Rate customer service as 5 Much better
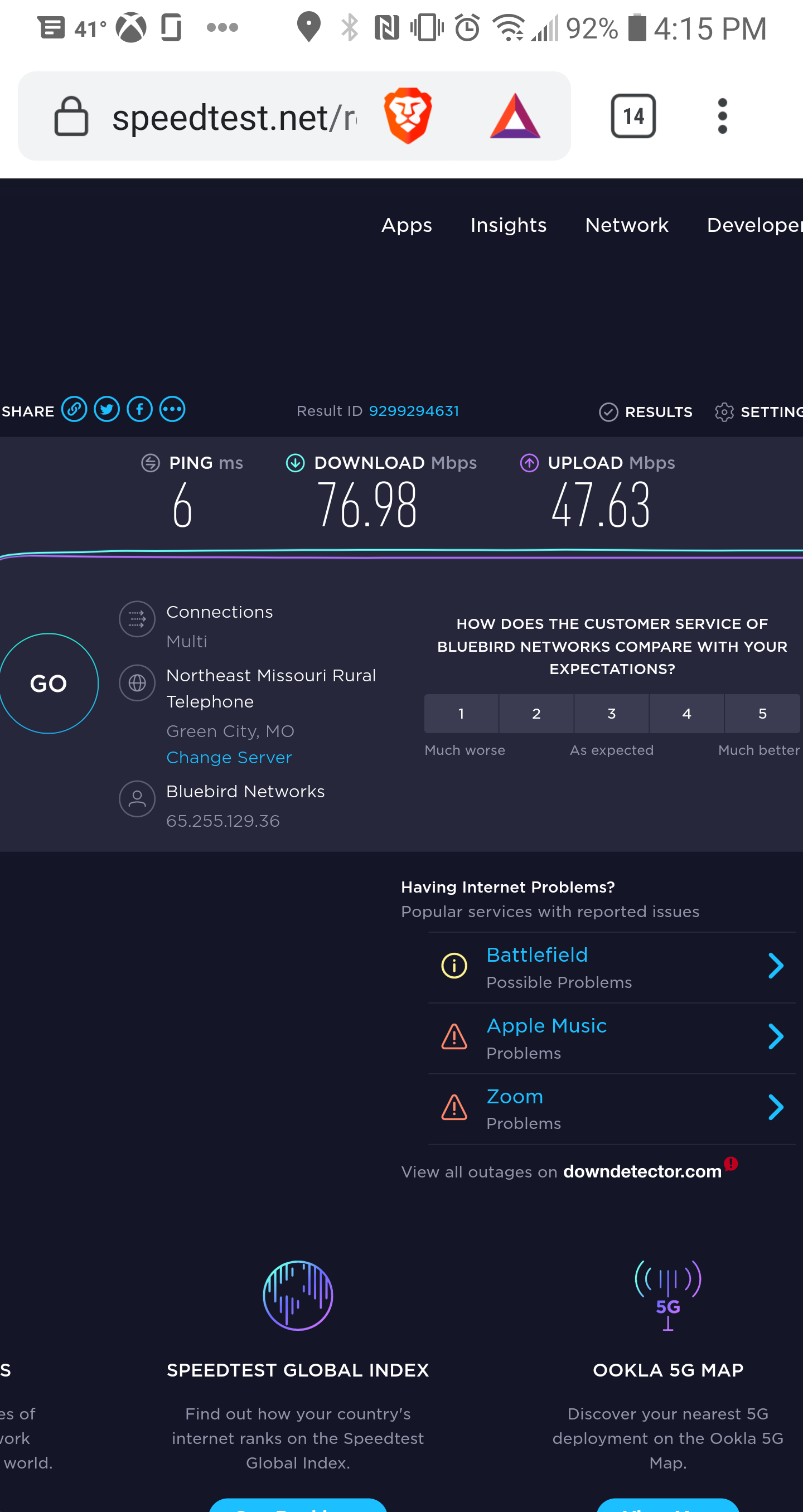The width and height of the screenshot is (803, 1512). click(x=762, y=713)
